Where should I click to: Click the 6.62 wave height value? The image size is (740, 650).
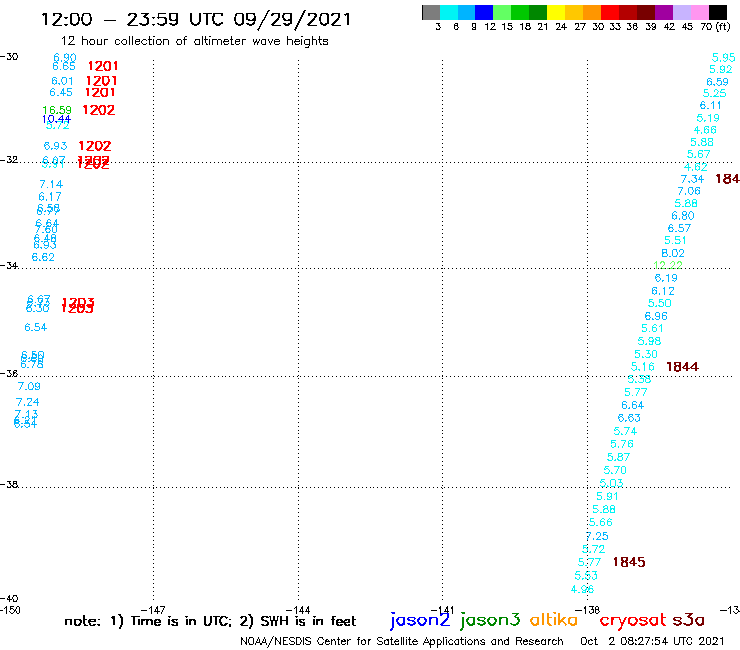tap(43, 257)
